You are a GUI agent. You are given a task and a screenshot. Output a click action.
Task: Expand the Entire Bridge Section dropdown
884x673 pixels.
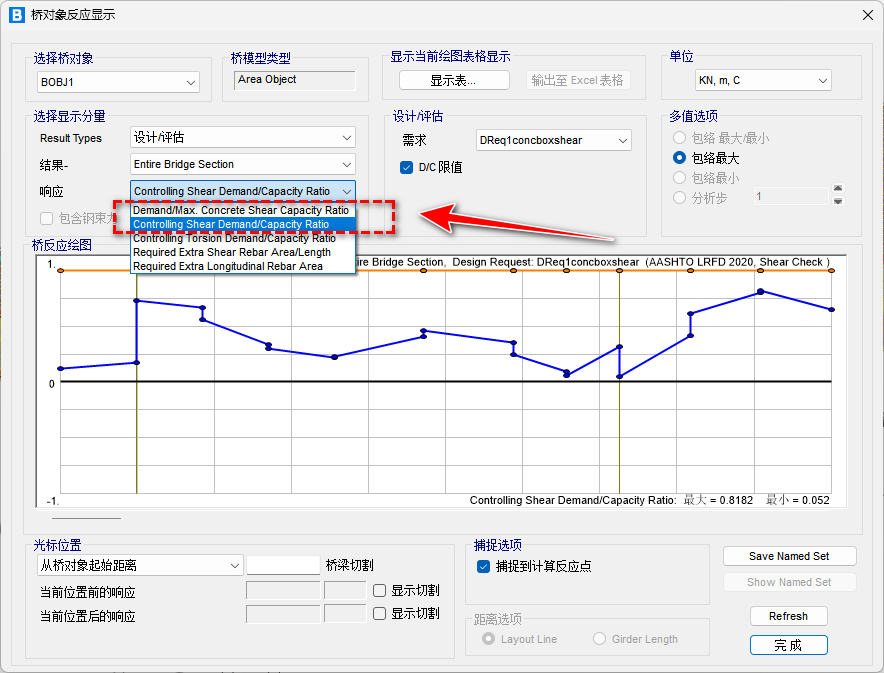[x=243, y=164]
